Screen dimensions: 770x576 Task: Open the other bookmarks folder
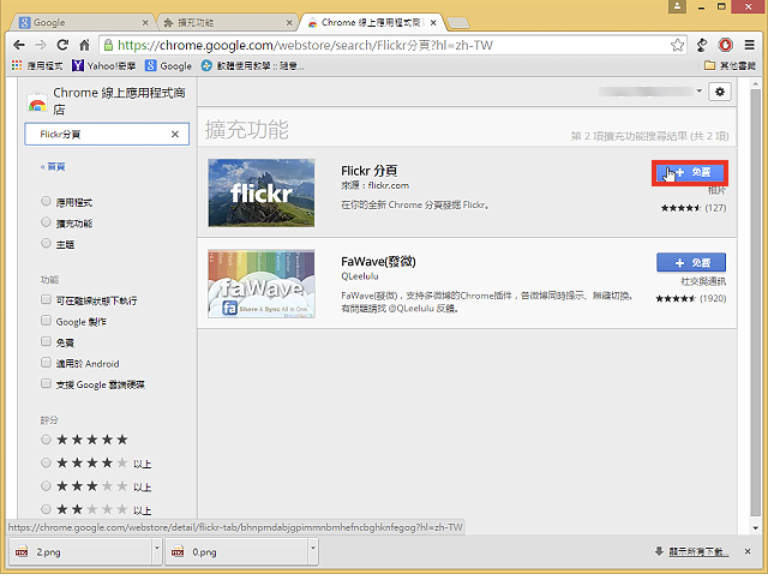click(x=729, y=65)
